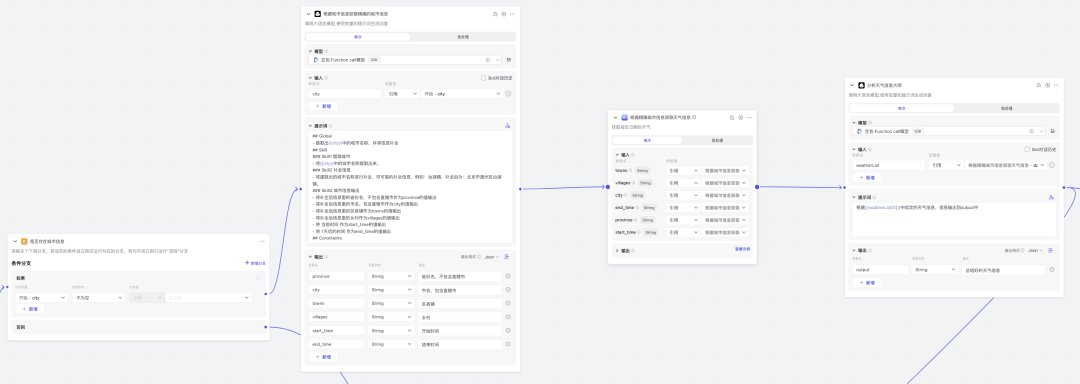Remove the weatherList input row with its minus icon
The image size is (1080, 384).
tap(1052, 165)
